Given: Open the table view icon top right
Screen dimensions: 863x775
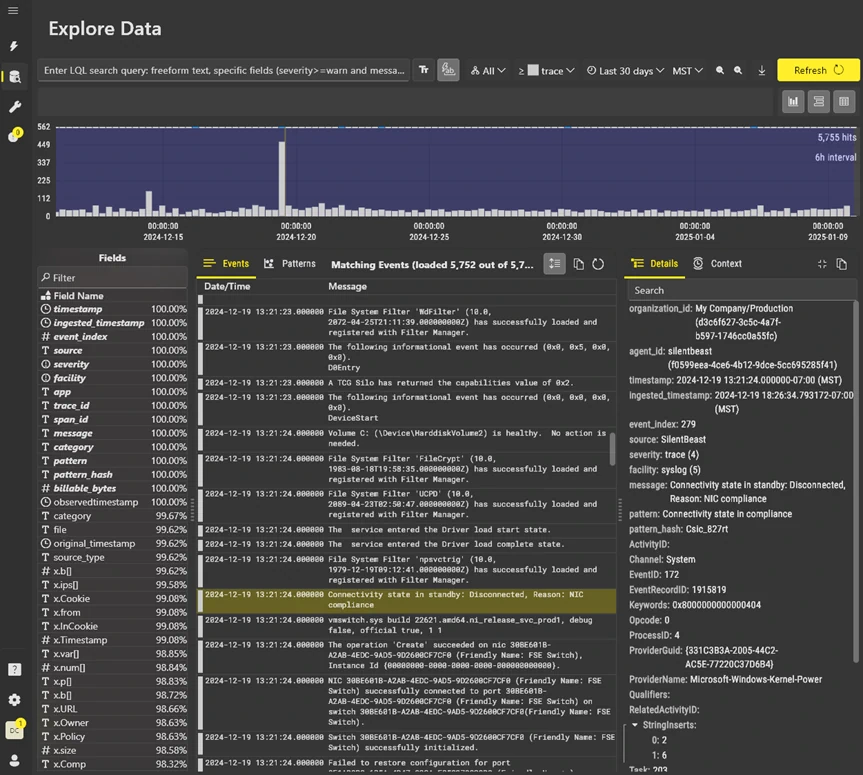Looking at the screenshot, I should [x=843, y=101].
